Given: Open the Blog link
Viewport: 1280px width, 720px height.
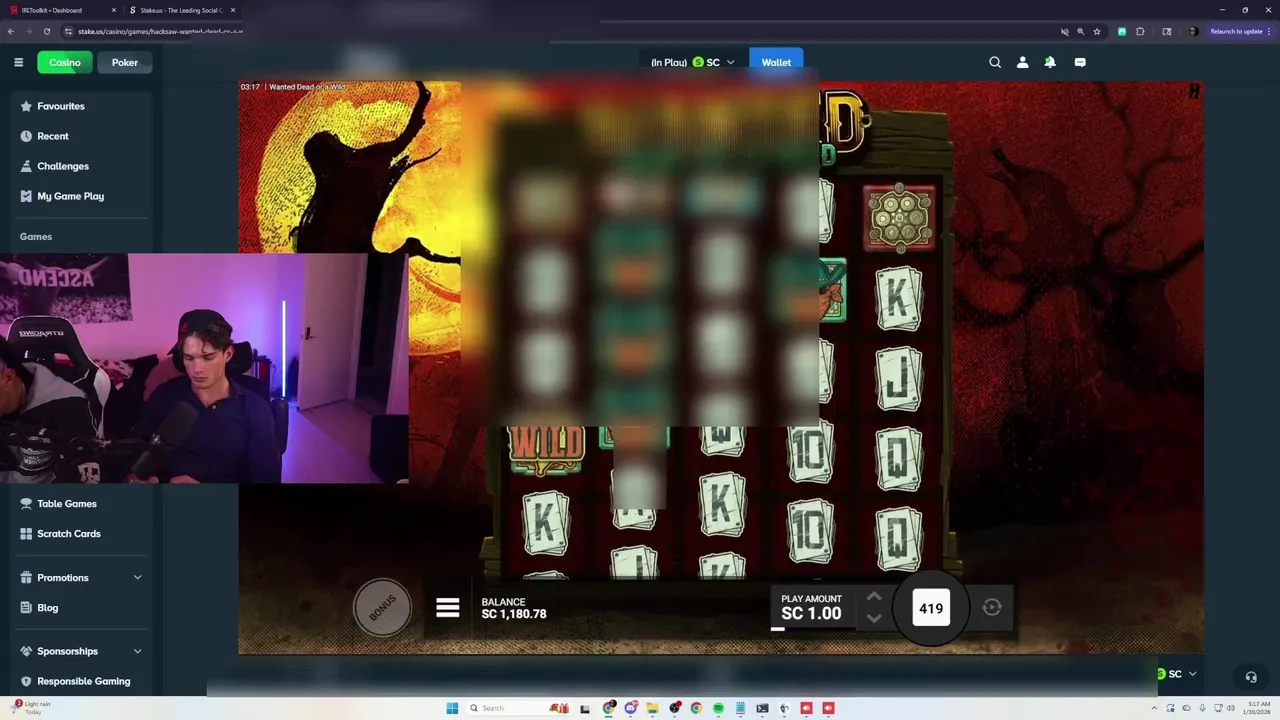Looking at the screenshot, I should coord(48,608).
